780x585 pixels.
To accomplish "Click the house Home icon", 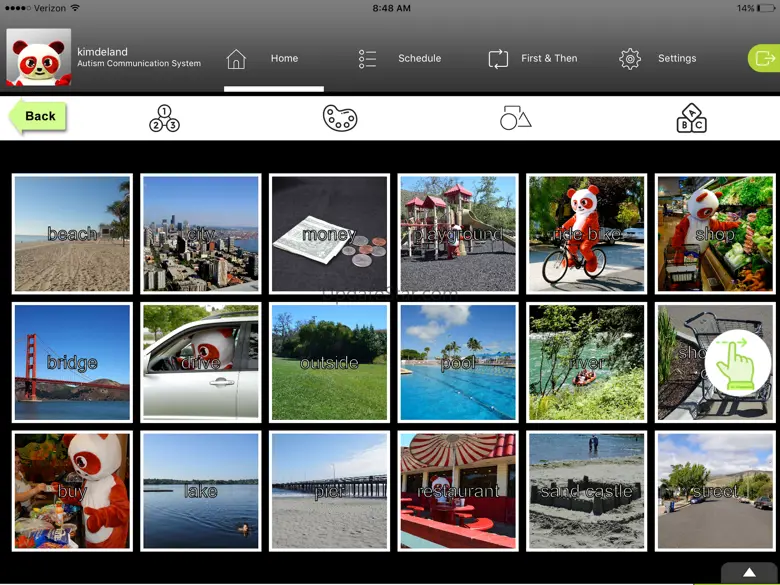I will [236, 59].
